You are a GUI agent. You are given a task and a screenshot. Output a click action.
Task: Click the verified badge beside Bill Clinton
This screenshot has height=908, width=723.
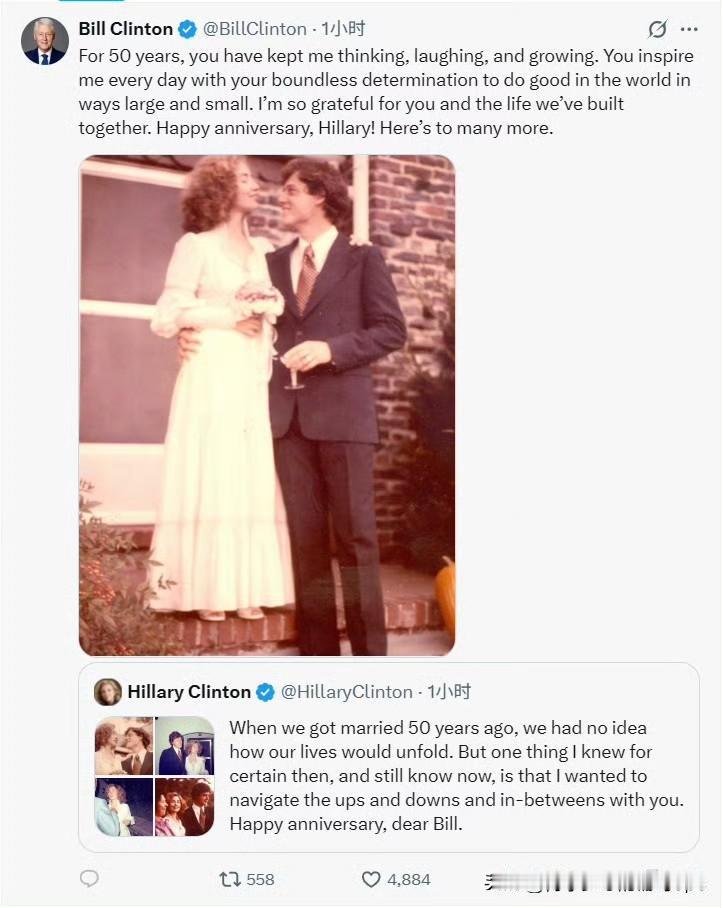[187, 29]
